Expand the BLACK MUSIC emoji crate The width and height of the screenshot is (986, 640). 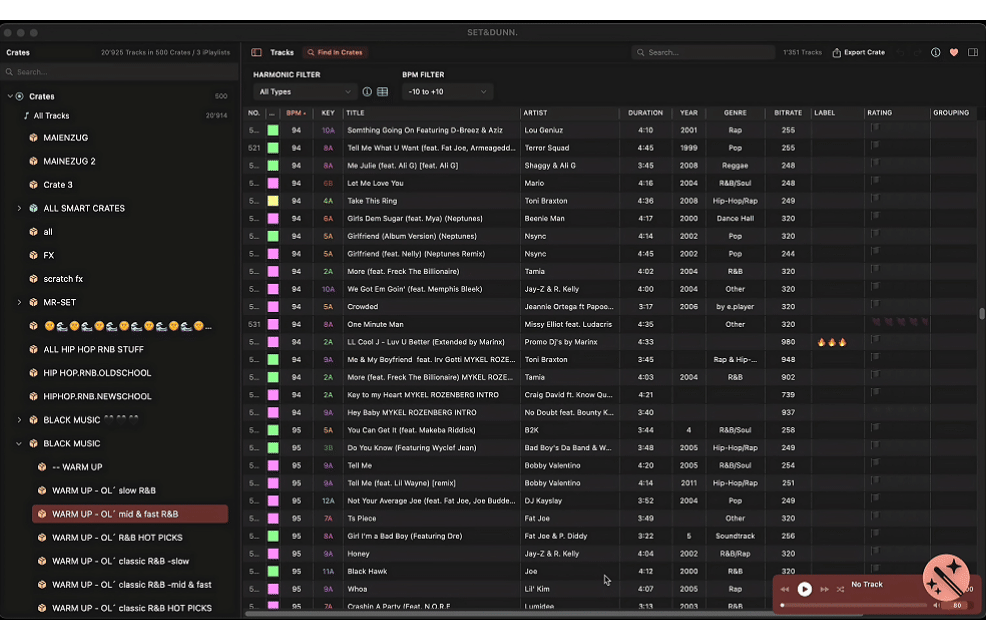point(19,420)
